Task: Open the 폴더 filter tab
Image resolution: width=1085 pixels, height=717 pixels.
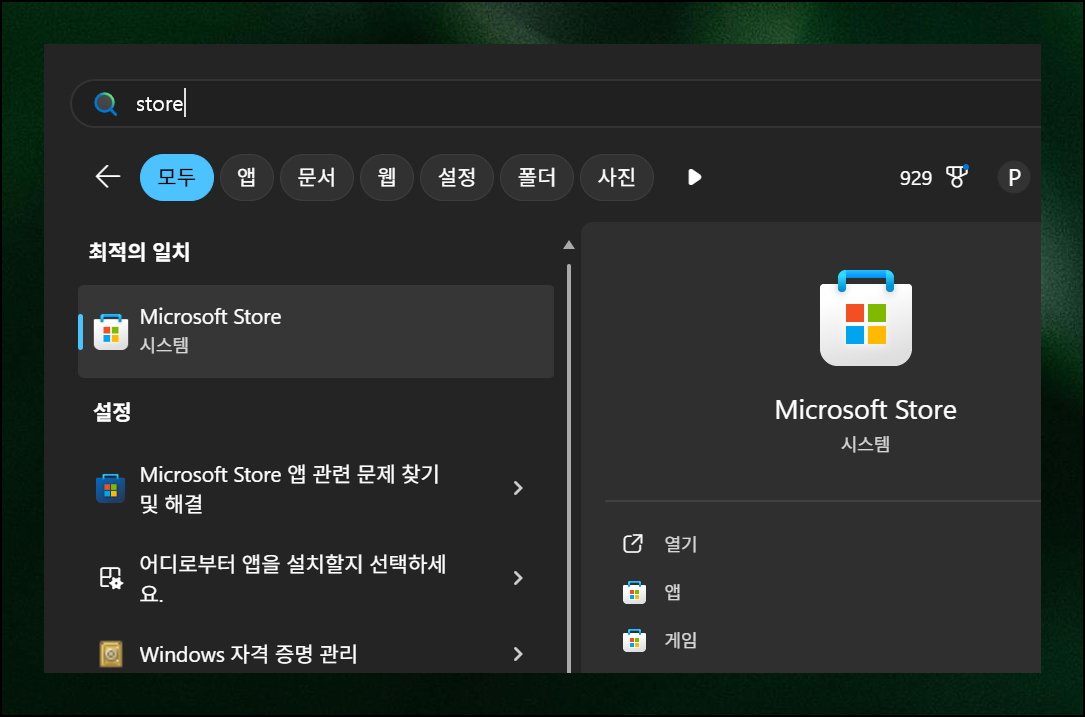Action: 537,177
